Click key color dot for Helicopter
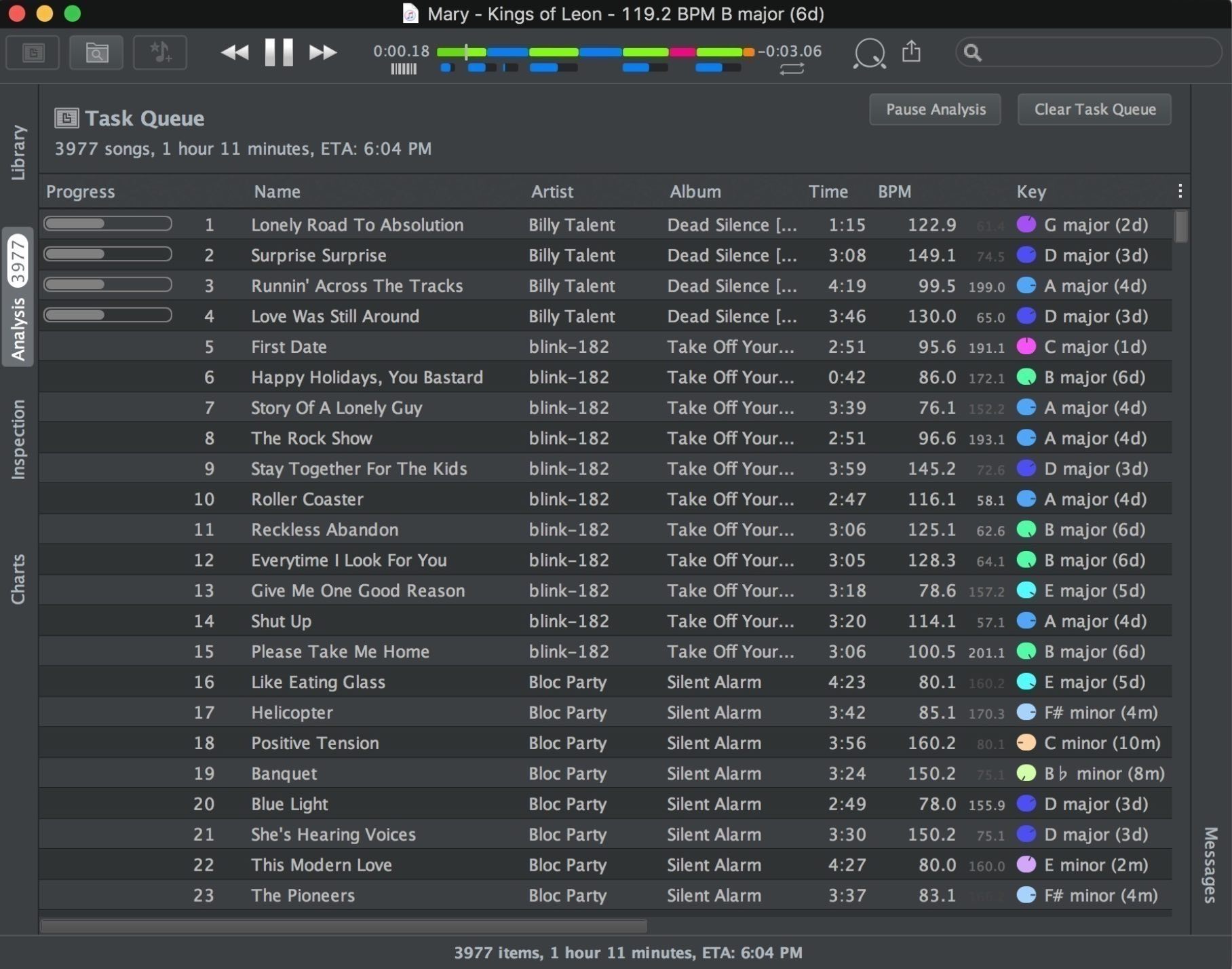Screen dimensions: 1232x969 pos(1026,712)
